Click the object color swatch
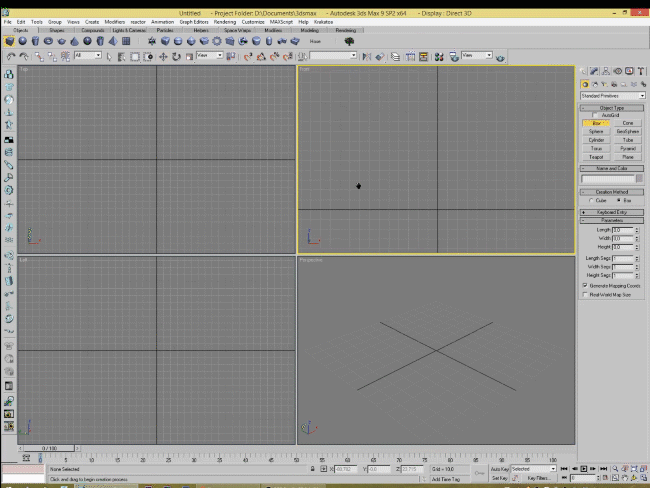The height and width of the screenshot is (488, 650). point(640,179)
